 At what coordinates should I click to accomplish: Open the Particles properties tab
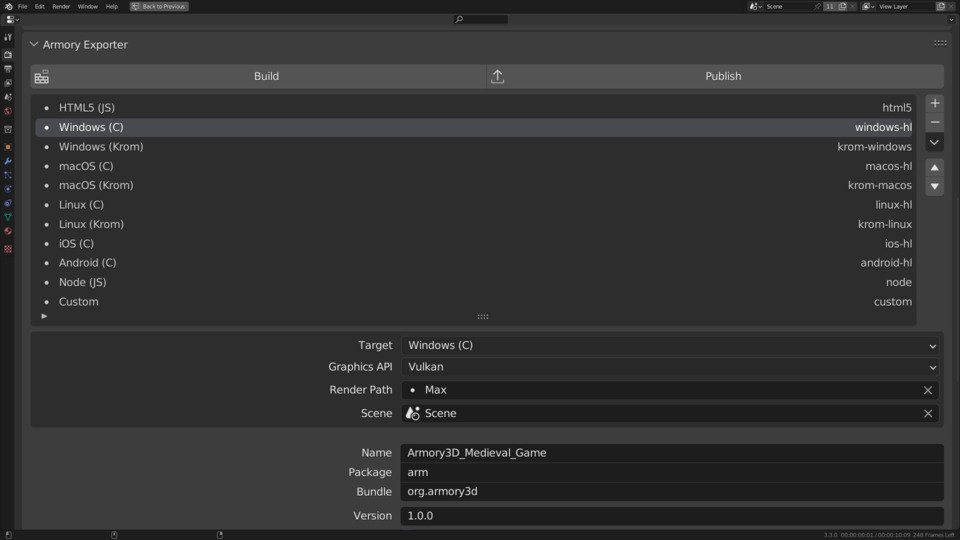pyautogui.click(x=8, y=176)
